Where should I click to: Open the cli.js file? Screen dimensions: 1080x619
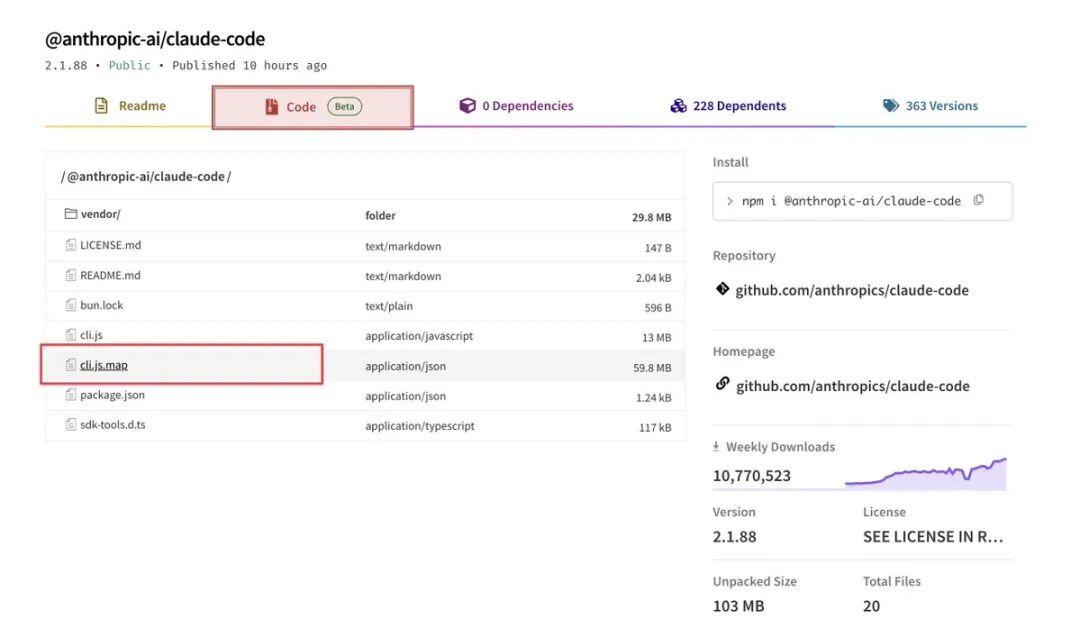[91, 335]
